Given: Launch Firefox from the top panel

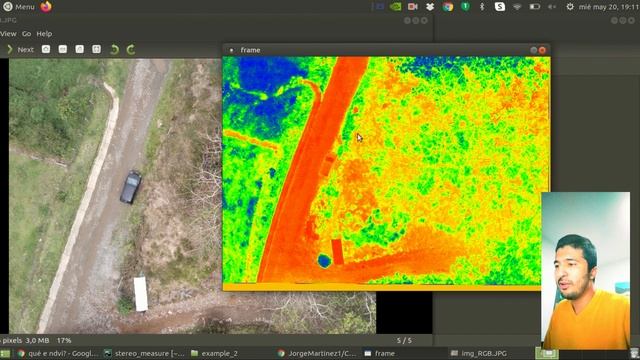Looking at the screenshot, I should pyautogui.click(x=46, y=7).
